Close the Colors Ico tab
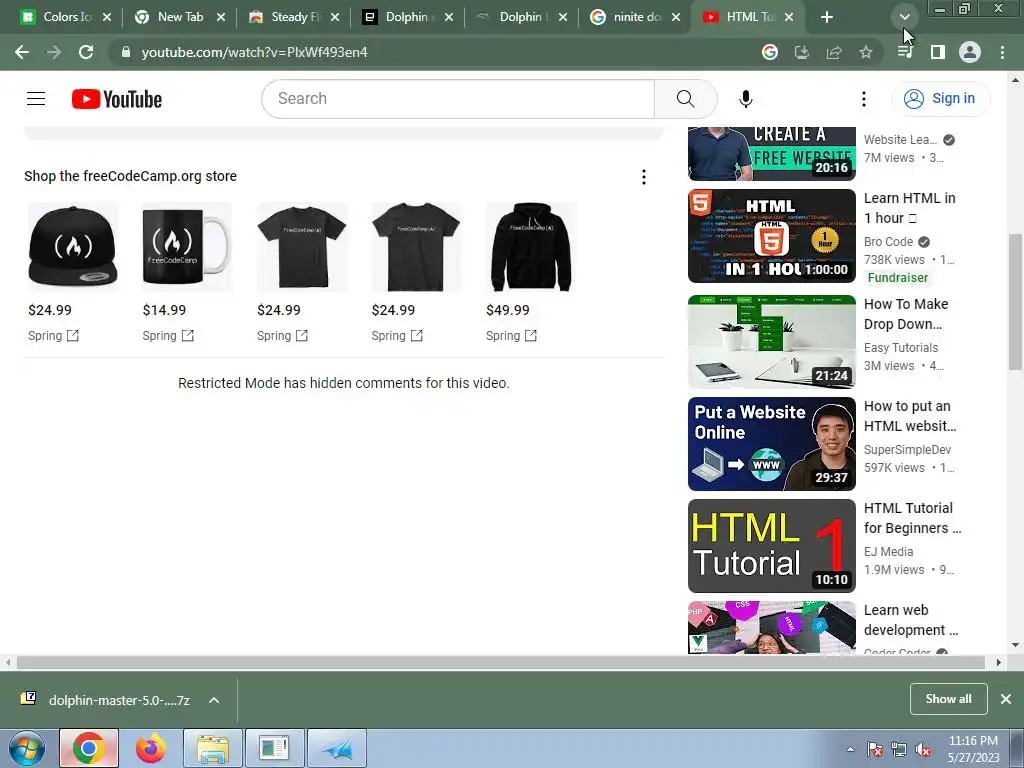The width and height of the screenshot is (1024, 768). pos(107,18)
